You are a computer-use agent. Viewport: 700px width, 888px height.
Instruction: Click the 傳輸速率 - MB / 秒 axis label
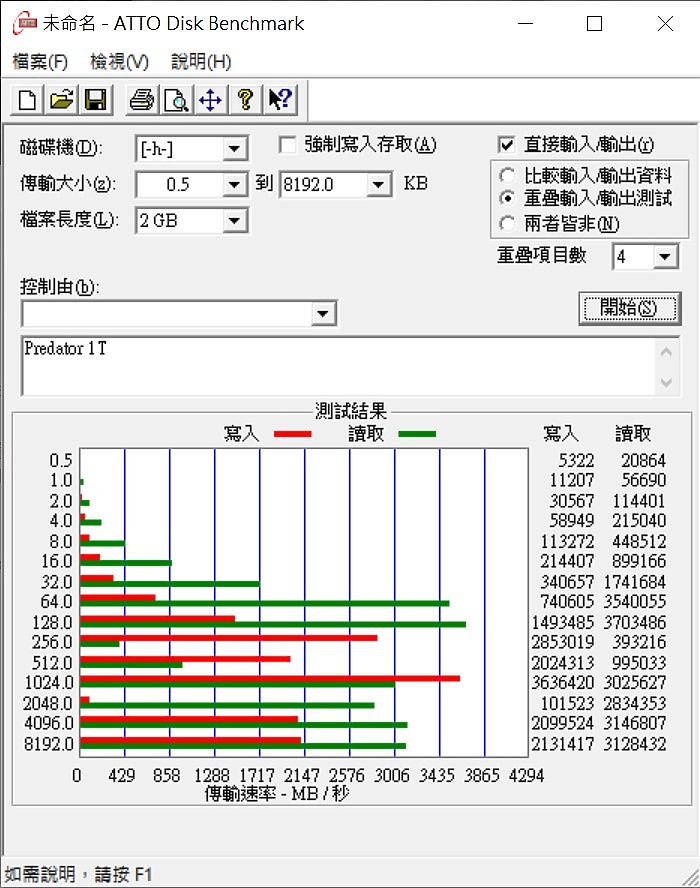[277, 793]
